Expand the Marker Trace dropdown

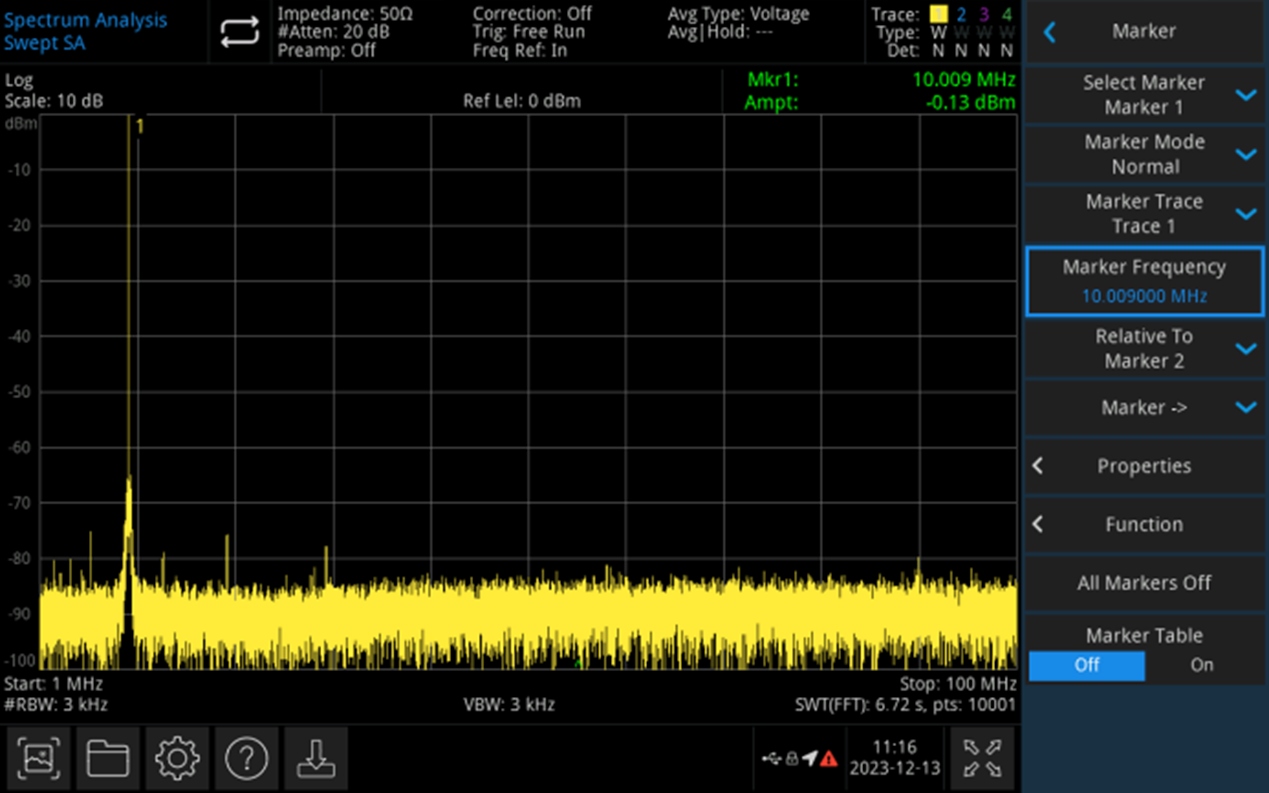(1144, 213)
